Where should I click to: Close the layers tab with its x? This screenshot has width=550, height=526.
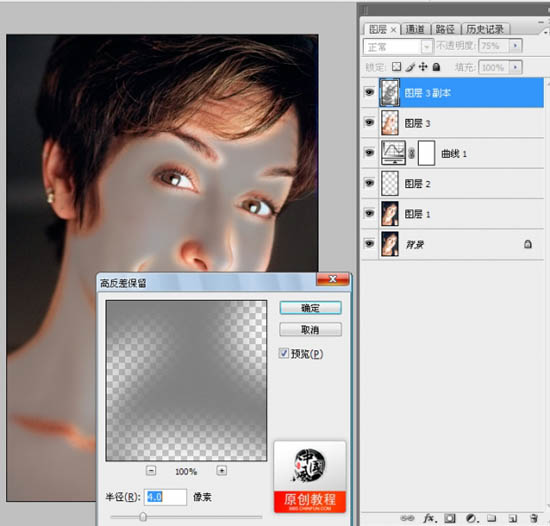pos(393,30)
